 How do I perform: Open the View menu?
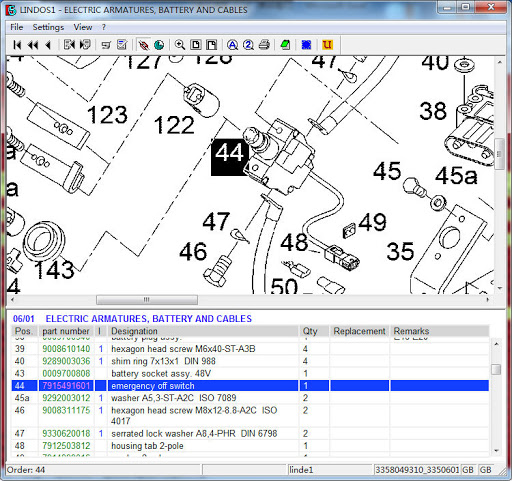83,27
